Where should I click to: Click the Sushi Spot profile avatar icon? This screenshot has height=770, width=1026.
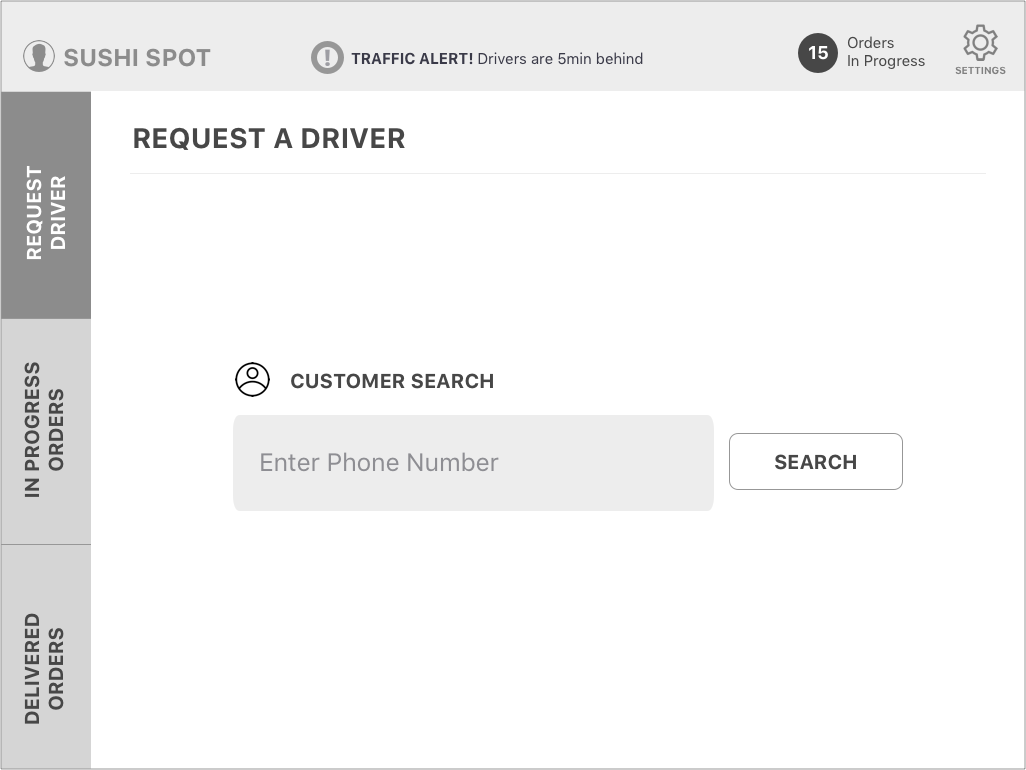[x=39, y=57]
